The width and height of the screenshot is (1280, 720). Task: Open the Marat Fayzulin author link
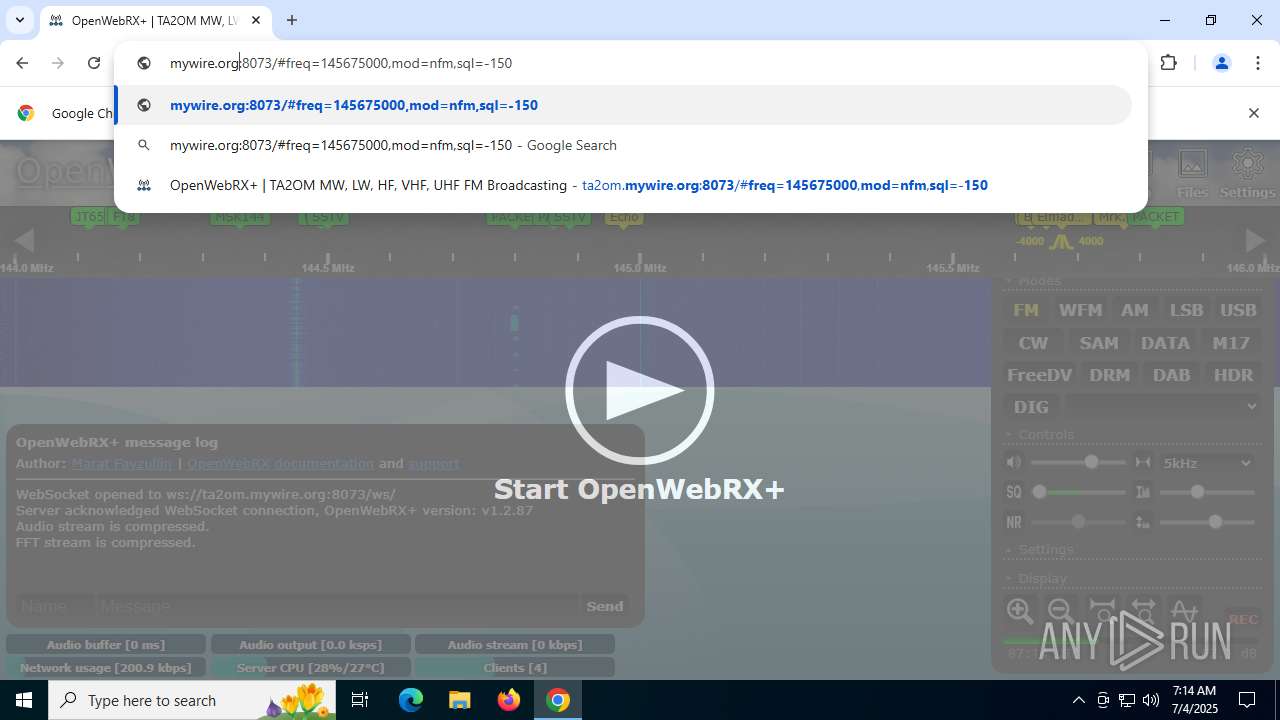122,463
